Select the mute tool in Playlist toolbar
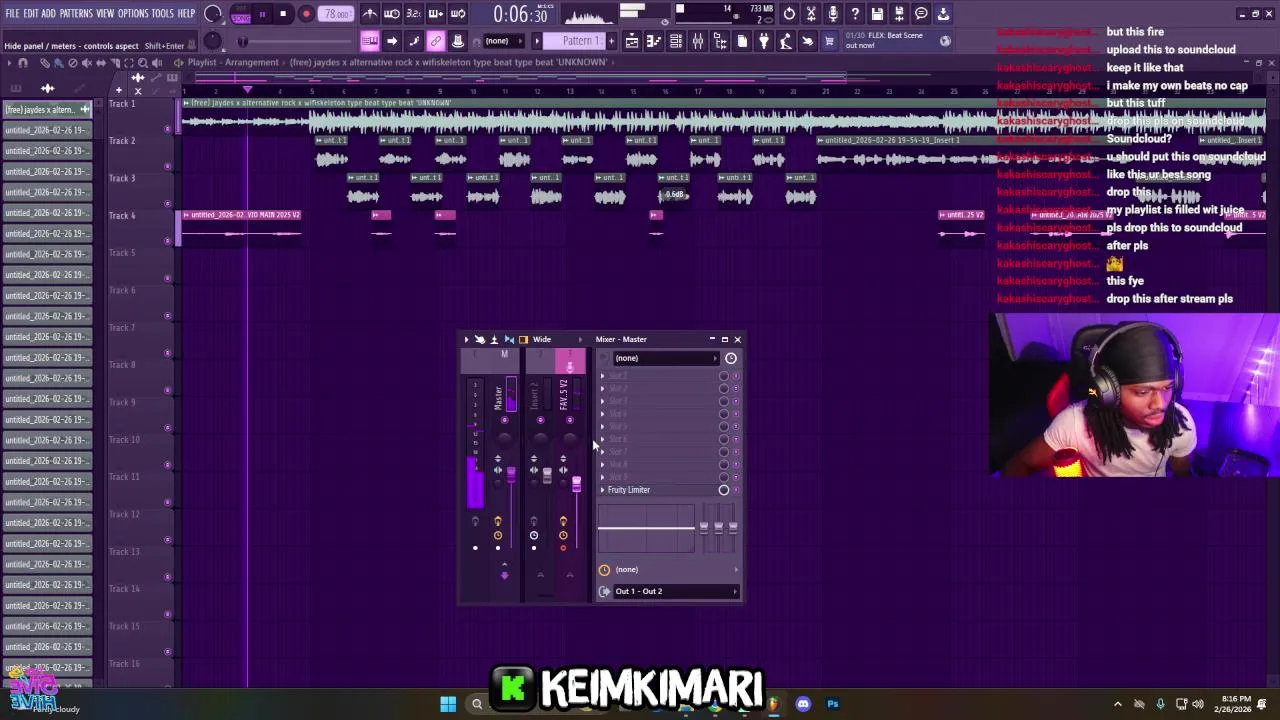This screenshot has width=1280, height=720. point(86,63)
